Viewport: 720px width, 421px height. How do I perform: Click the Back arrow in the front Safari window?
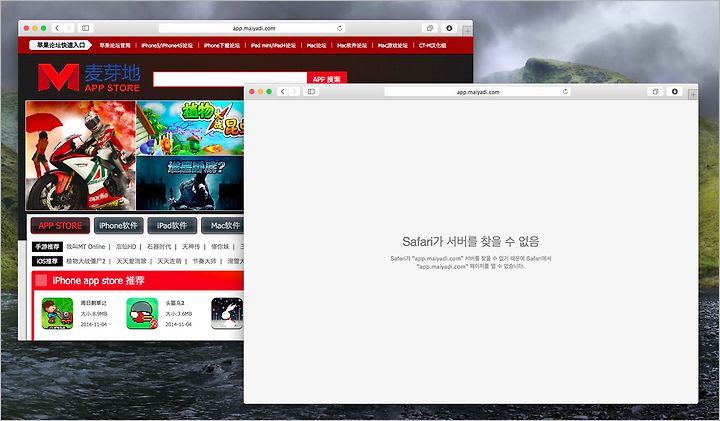click(x=283, y=91)
